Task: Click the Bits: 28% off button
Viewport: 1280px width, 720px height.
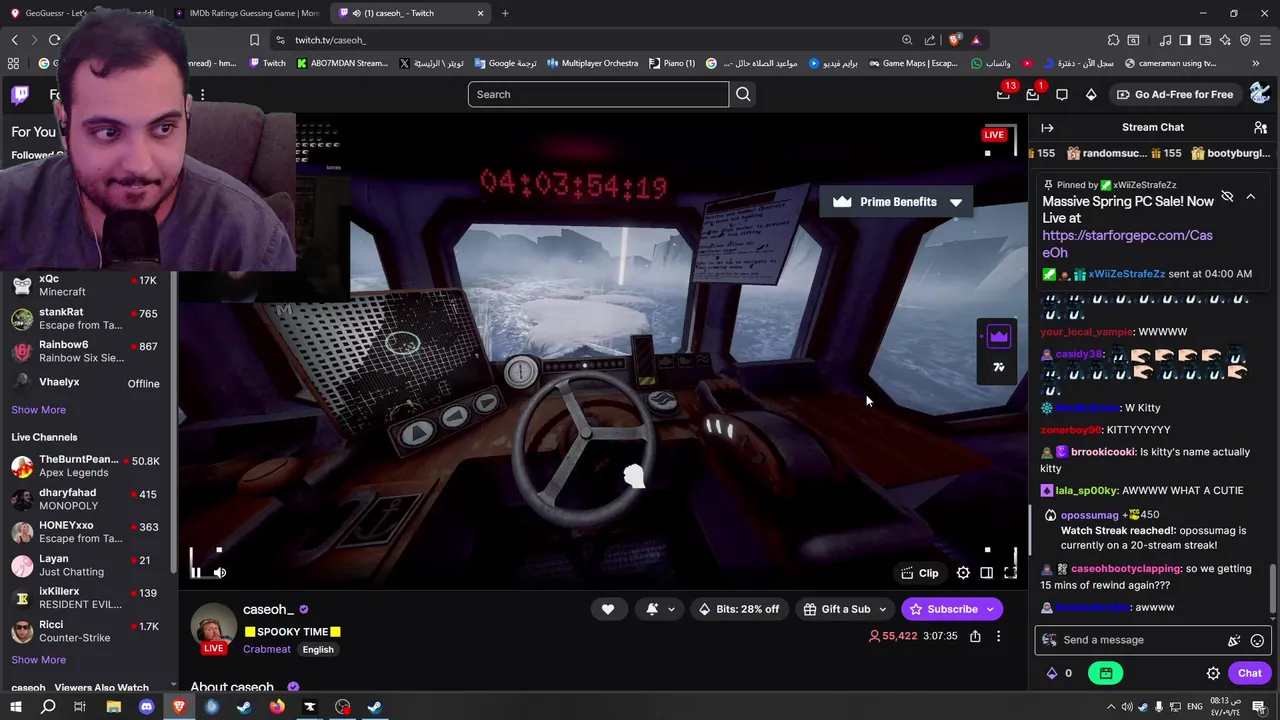Action: (x=739, y=609)
